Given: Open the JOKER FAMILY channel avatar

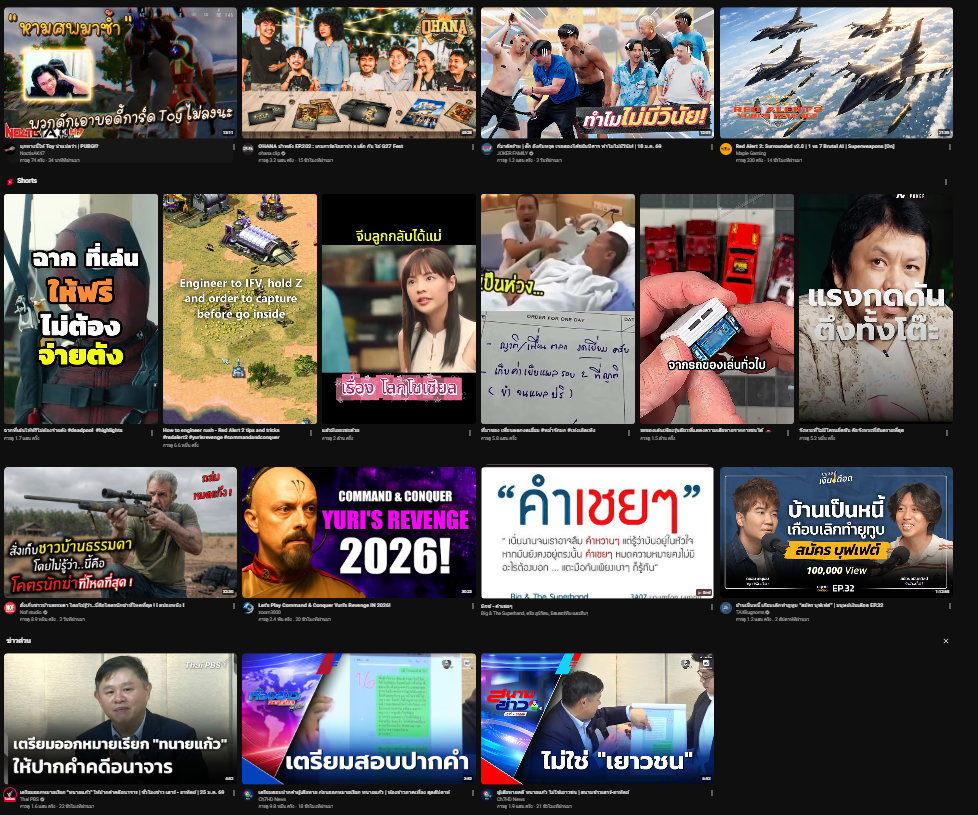Looking at the screenshot, I should point(487,149).
